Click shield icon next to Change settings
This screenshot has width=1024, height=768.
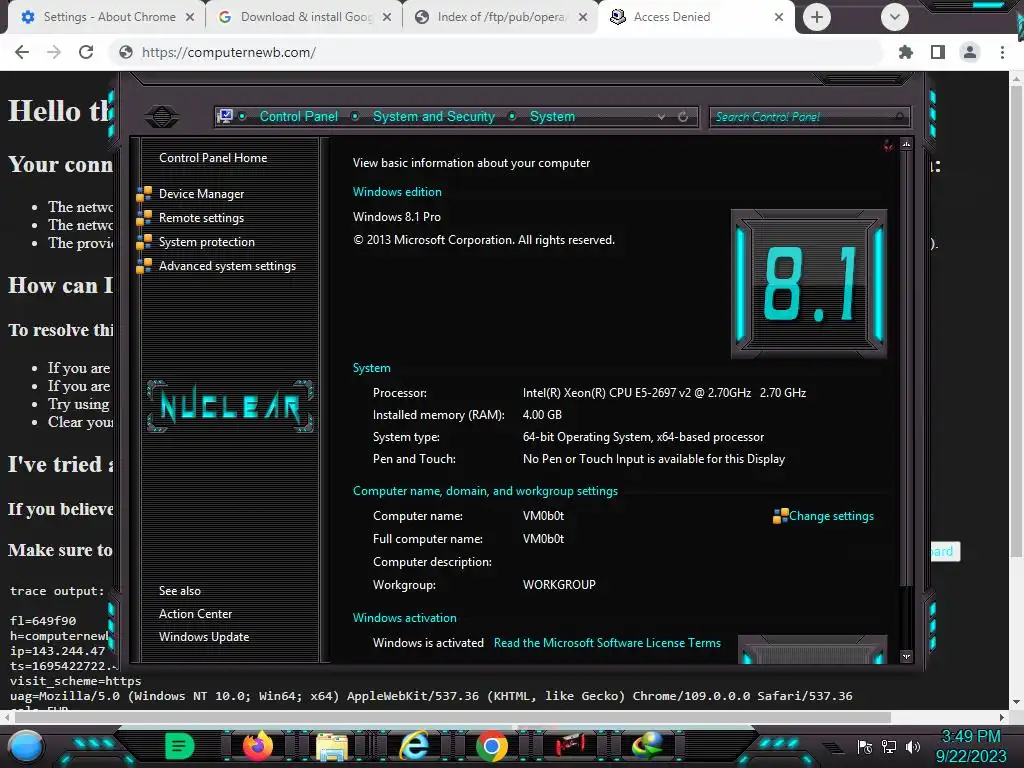pos(780,516)
